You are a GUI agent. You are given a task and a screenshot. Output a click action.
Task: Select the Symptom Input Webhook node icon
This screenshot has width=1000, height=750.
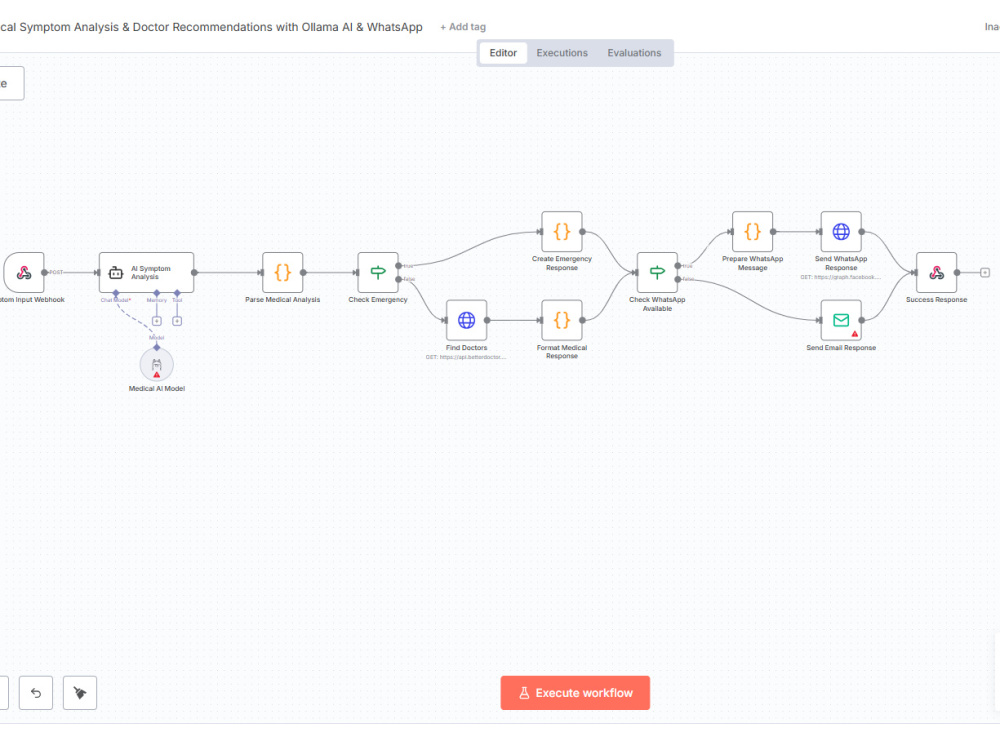coord(24,272)
